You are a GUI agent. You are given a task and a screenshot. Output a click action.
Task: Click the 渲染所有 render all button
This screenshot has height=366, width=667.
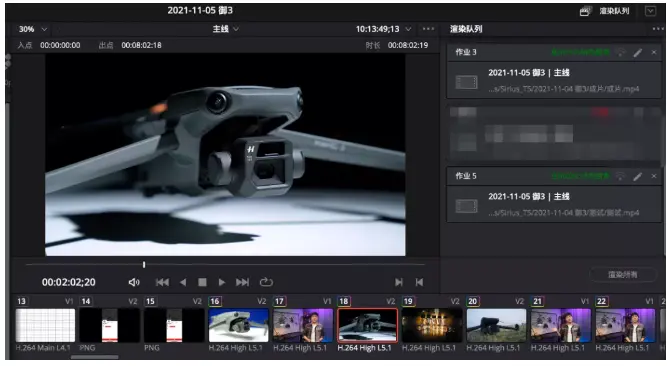623,275
